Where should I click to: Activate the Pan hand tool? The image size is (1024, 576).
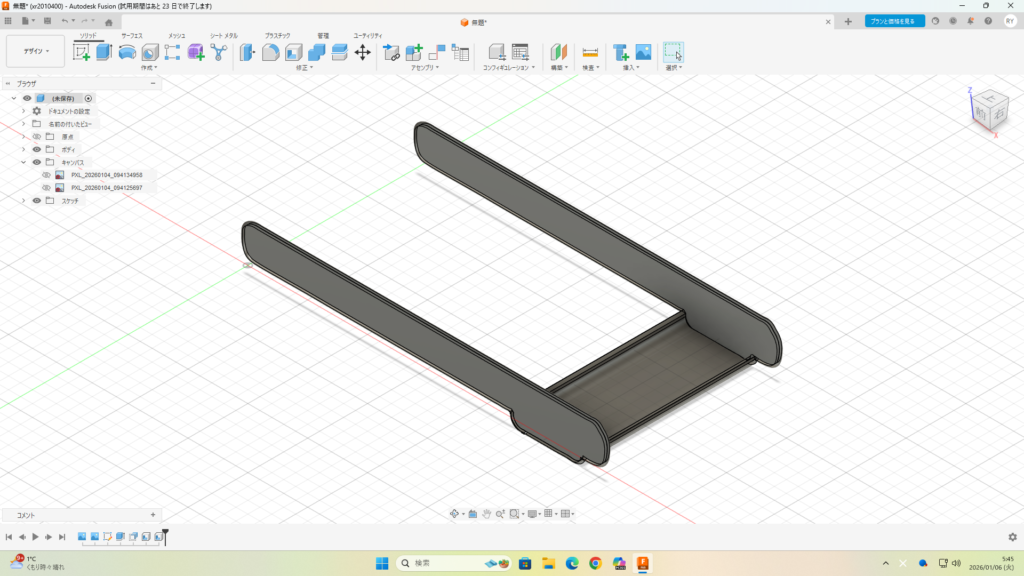(486, 513)
